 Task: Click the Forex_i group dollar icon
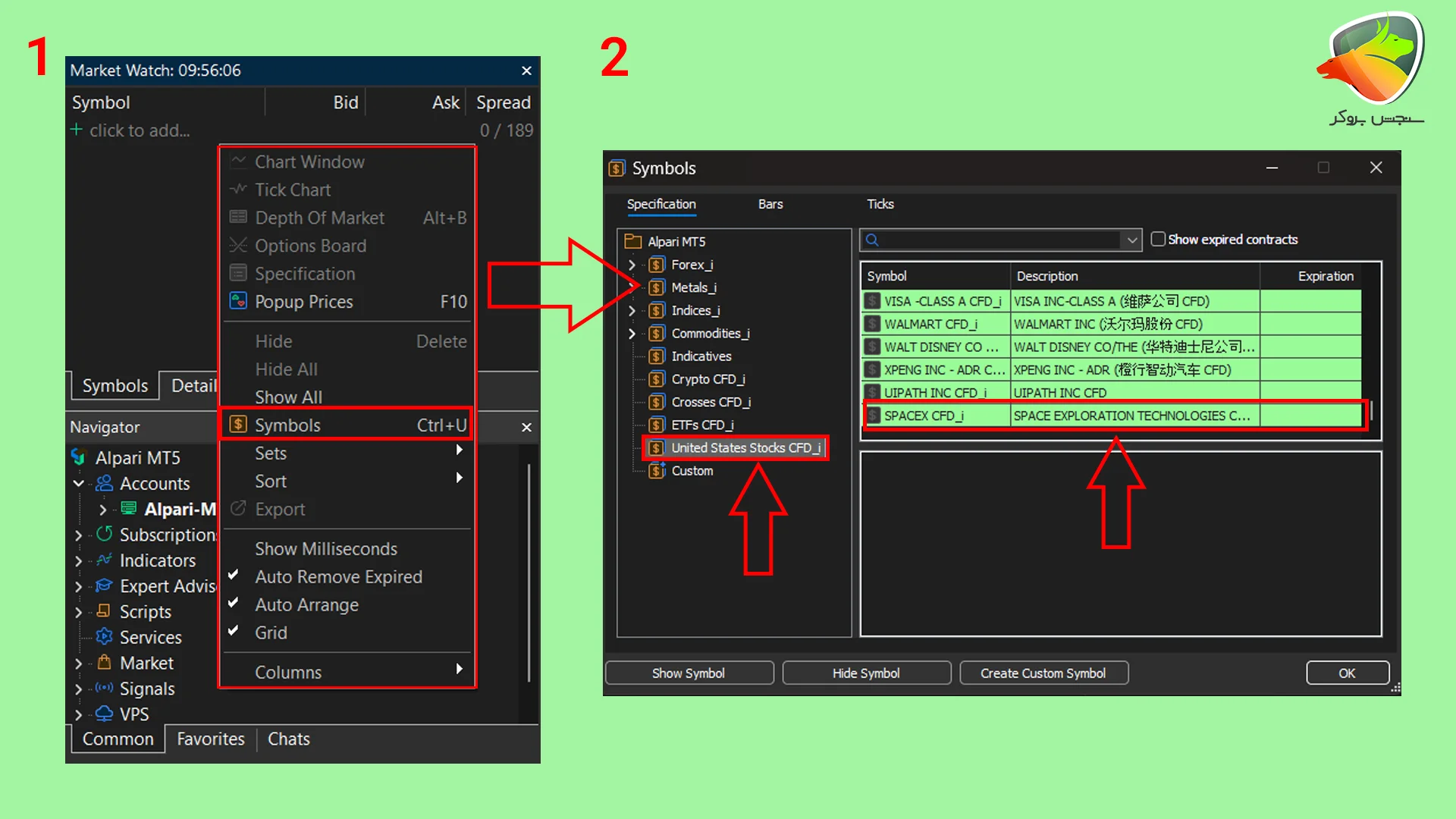[x=657, y=265]
